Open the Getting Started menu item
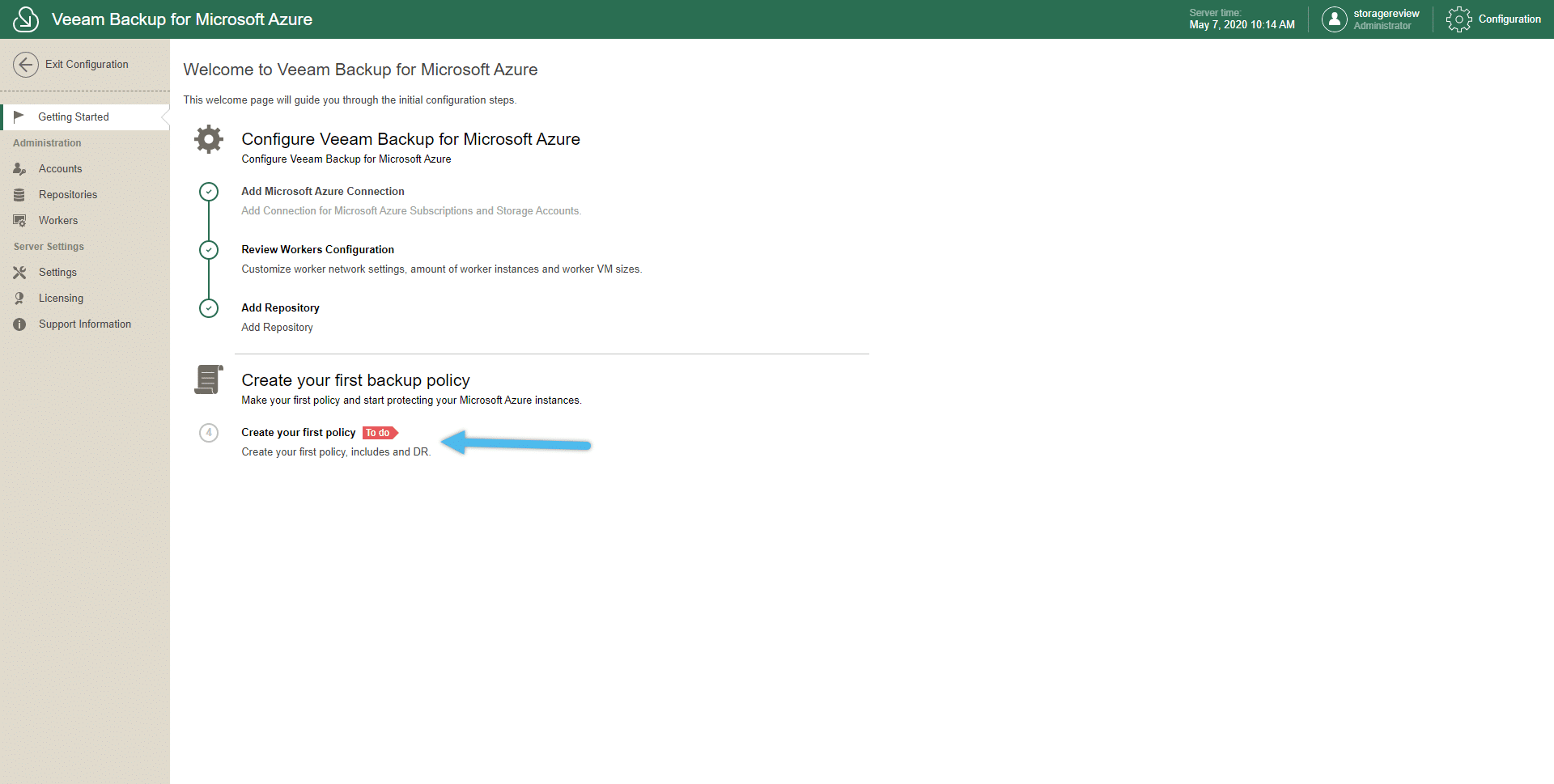The image size is (1554, 784). tap(85, 117)
